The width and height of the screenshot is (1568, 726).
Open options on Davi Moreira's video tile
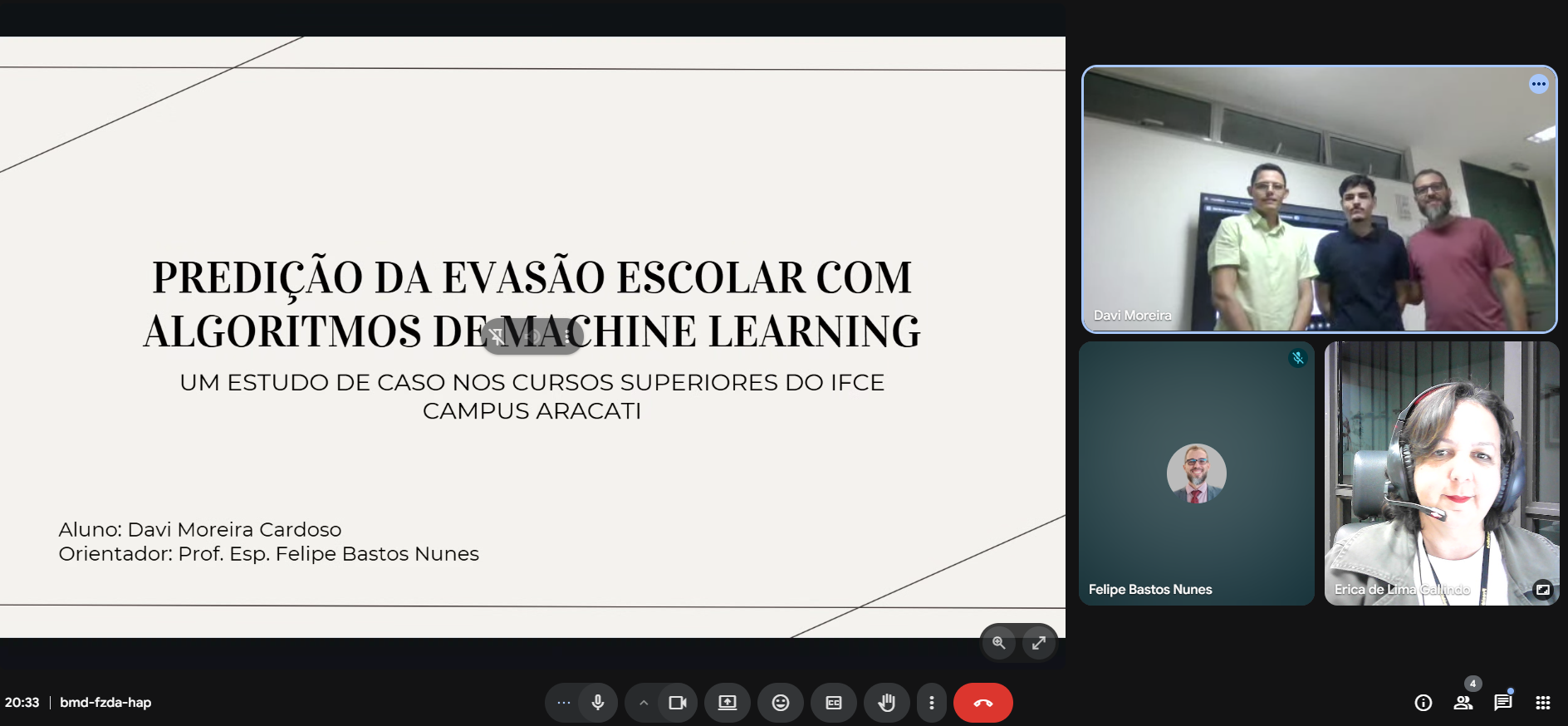click(x=1538, y=84)
